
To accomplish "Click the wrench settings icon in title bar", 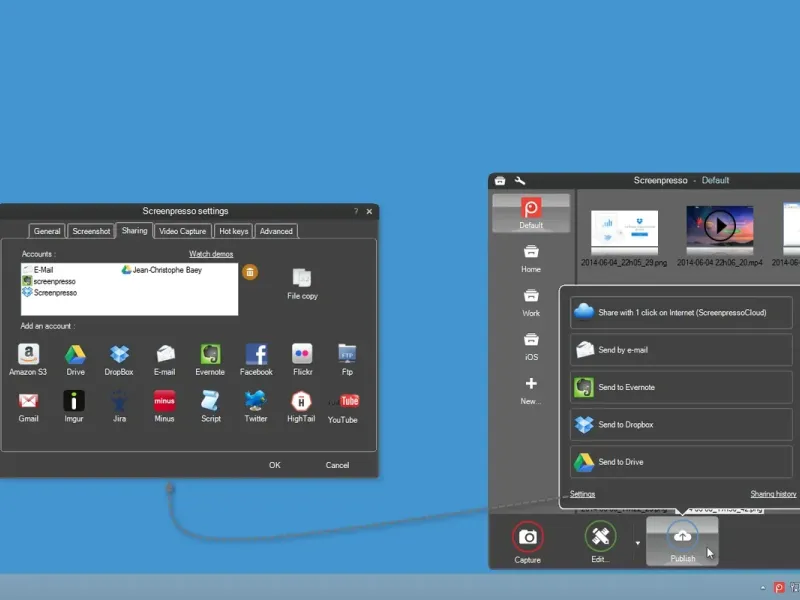I will click(x=520, y=181).
